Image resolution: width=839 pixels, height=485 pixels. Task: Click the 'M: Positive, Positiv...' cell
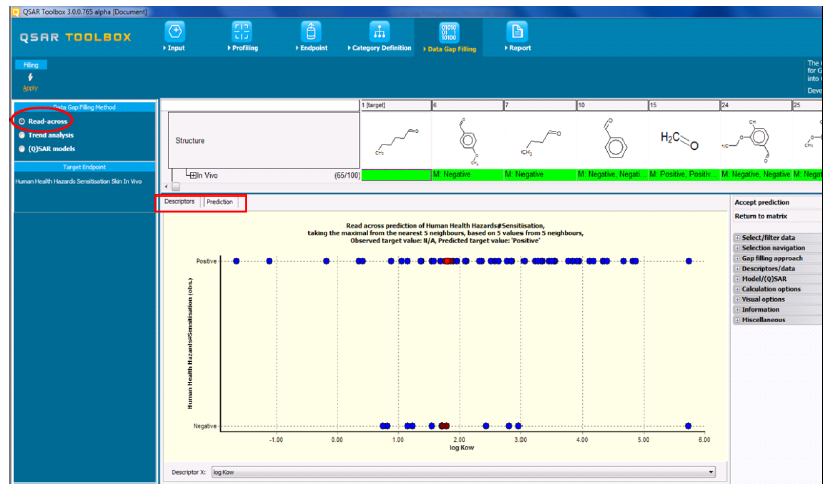point(684,175)
